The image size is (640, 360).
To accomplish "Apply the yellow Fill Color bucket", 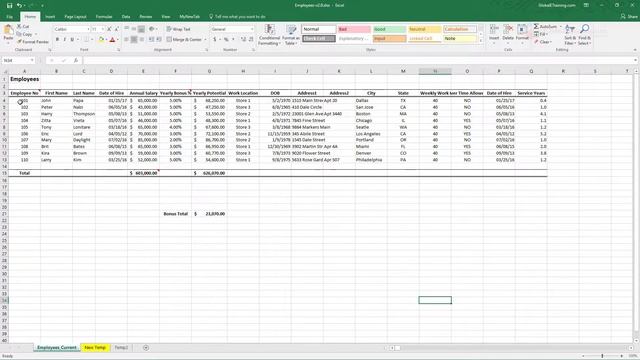I will tap(101, 40).
